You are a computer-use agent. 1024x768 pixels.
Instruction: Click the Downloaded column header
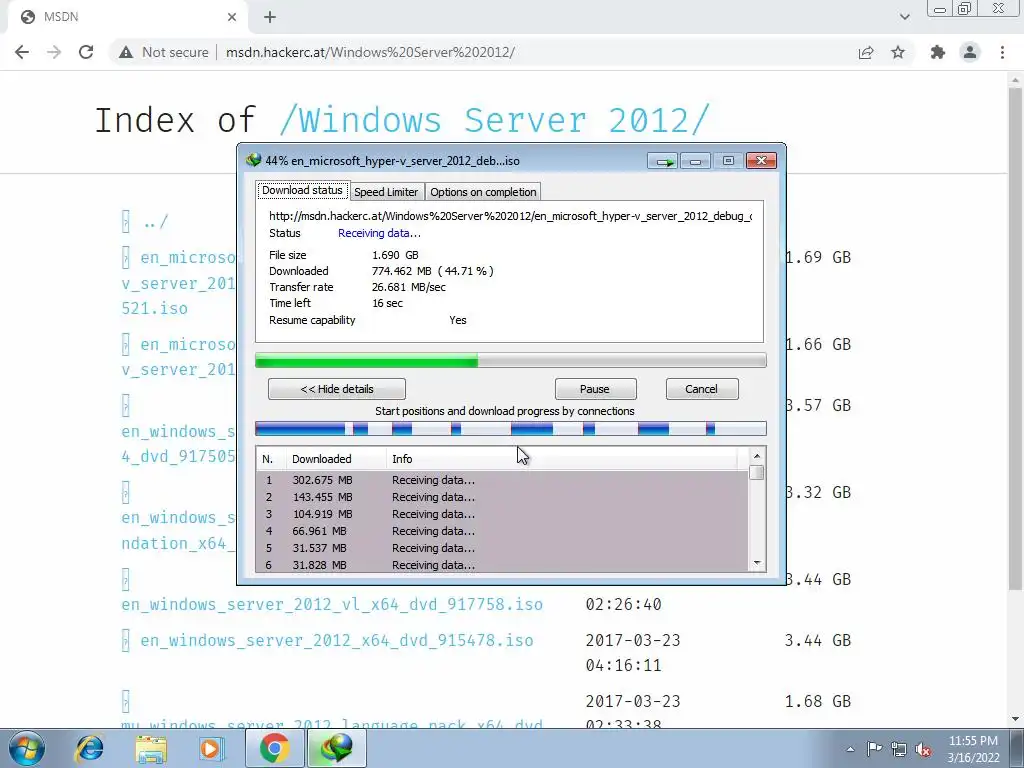(336, 459)
